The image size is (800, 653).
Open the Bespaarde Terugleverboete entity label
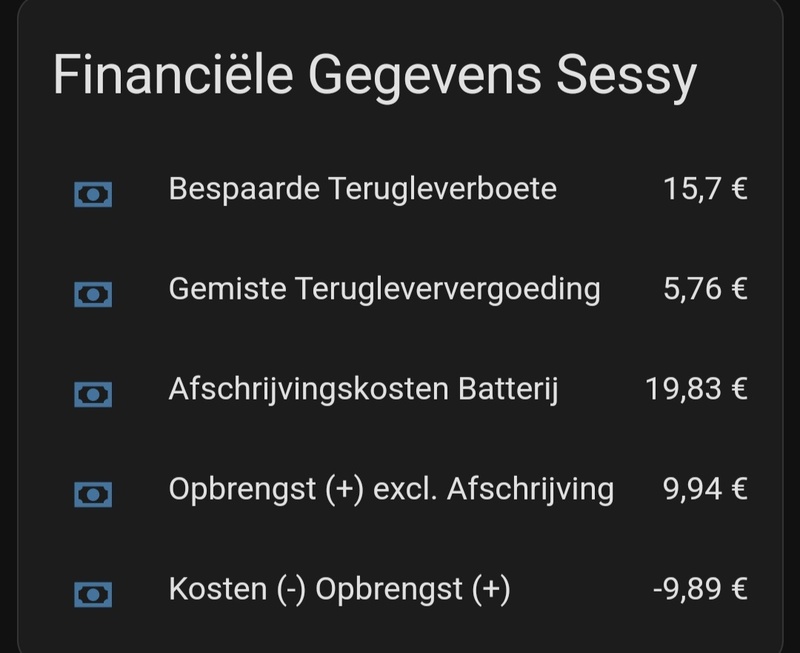(x=362, y=189)
